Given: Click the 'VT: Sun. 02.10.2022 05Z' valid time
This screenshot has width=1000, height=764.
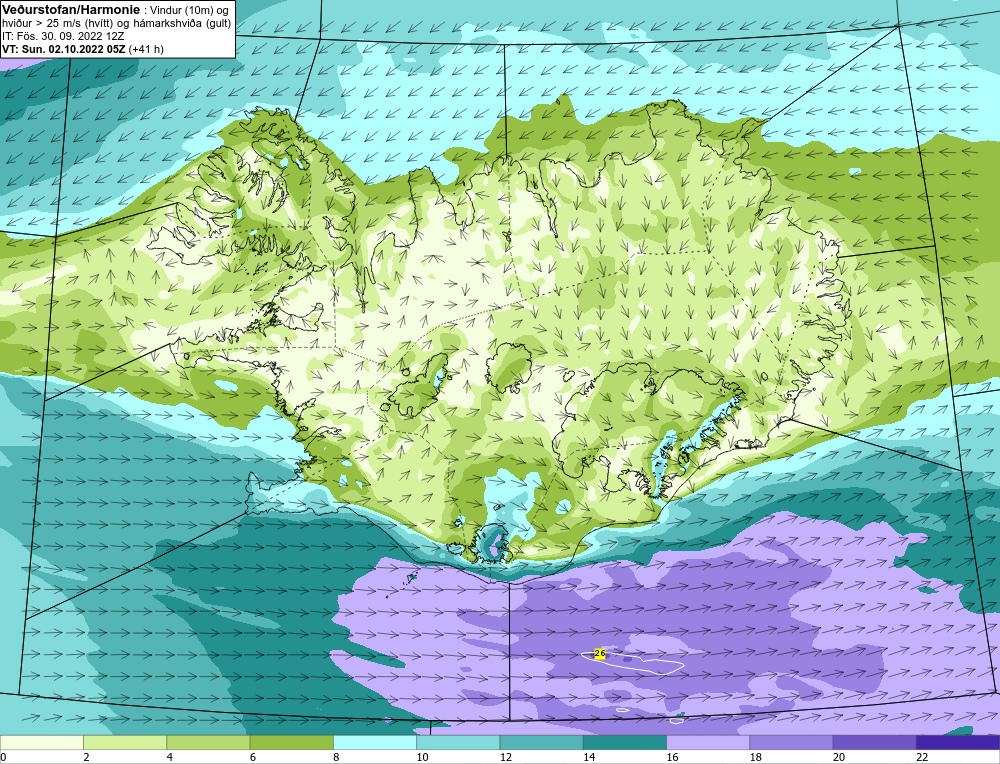Looking at the screenshot, I should coord(64,49).
